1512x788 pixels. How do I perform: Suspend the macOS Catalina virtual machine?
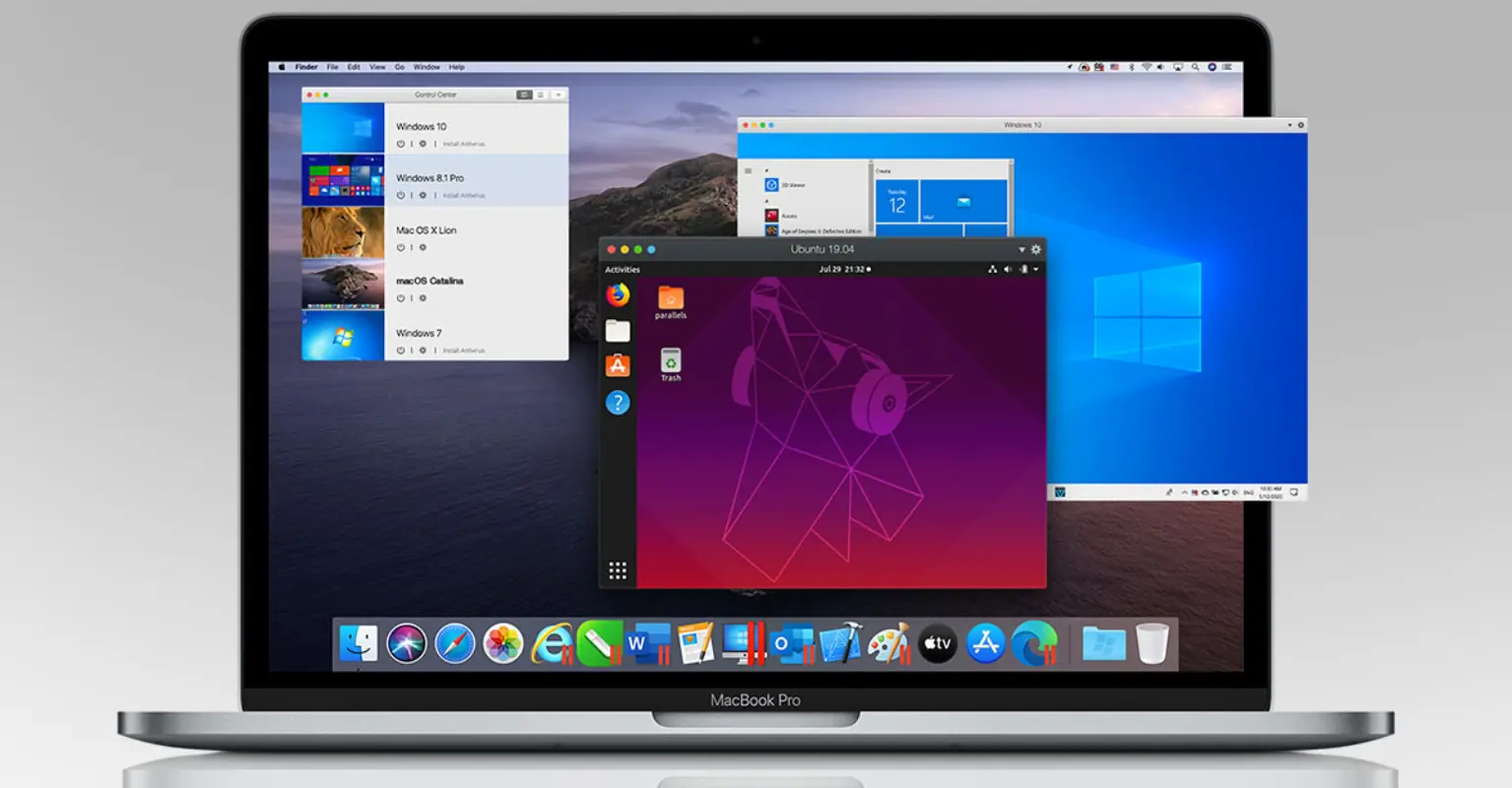(400, 297)
